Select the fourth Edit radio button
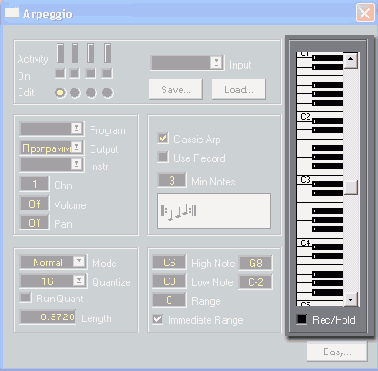378x371 pixels. click(107, 93)
